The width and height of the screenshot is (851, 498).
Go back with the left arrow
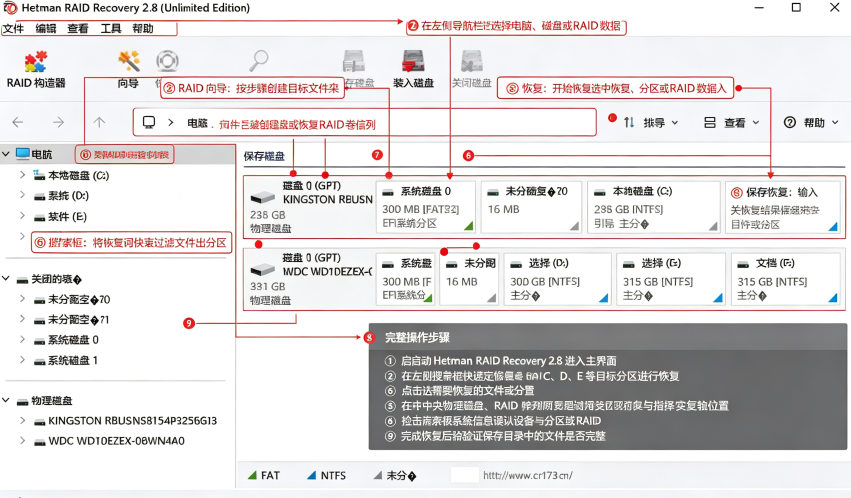pyautogui.click(x=18, y=123)
